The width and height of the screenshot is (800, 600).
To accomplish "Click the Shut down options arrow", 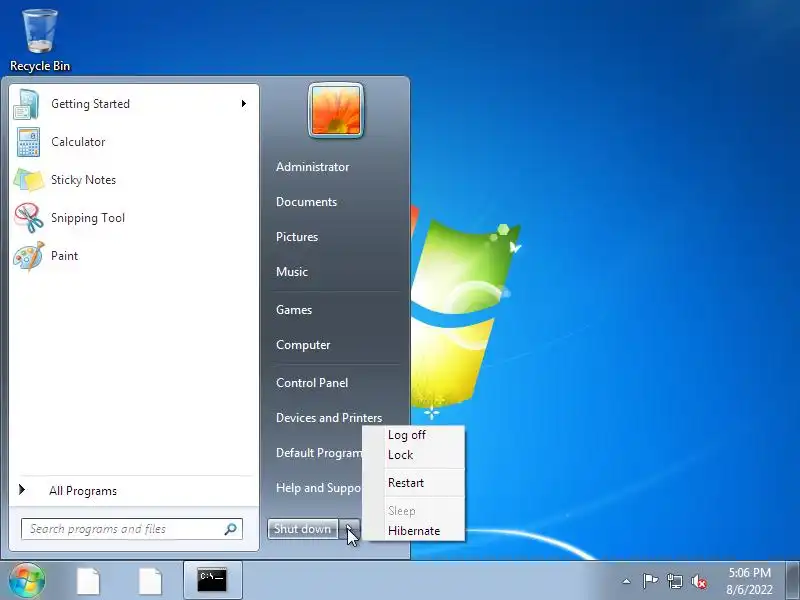I will 350,529.
